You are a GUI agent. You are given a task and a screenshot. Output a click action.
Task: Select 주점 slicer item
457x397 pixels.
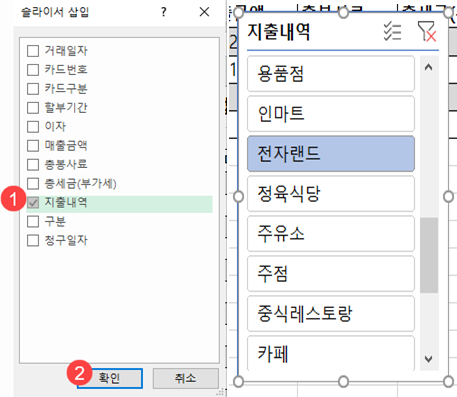331,274
